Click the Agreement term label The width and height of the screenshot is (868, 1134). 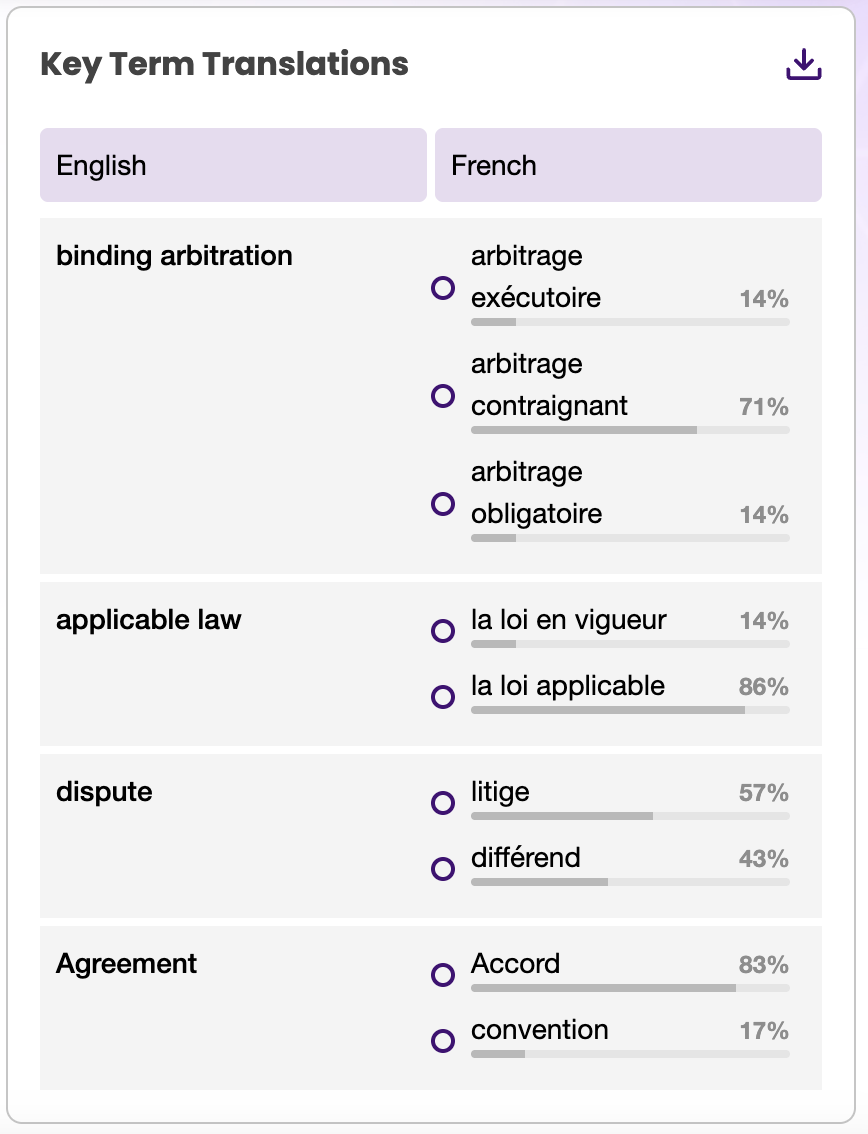coord(126,964)
